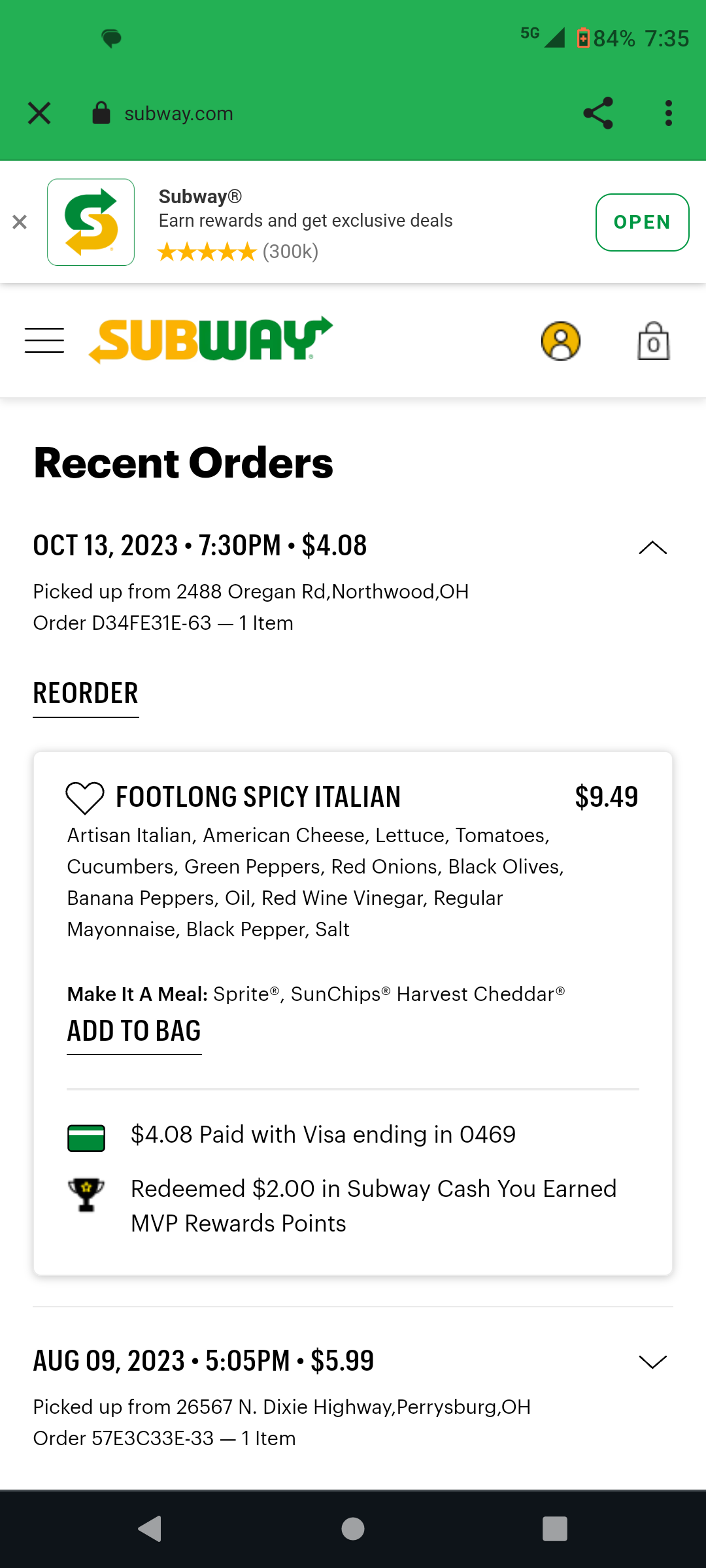Collapse the Oct 13, 2023 order
This screenshot has height=1568, width=706.
[x=652, y=547]
